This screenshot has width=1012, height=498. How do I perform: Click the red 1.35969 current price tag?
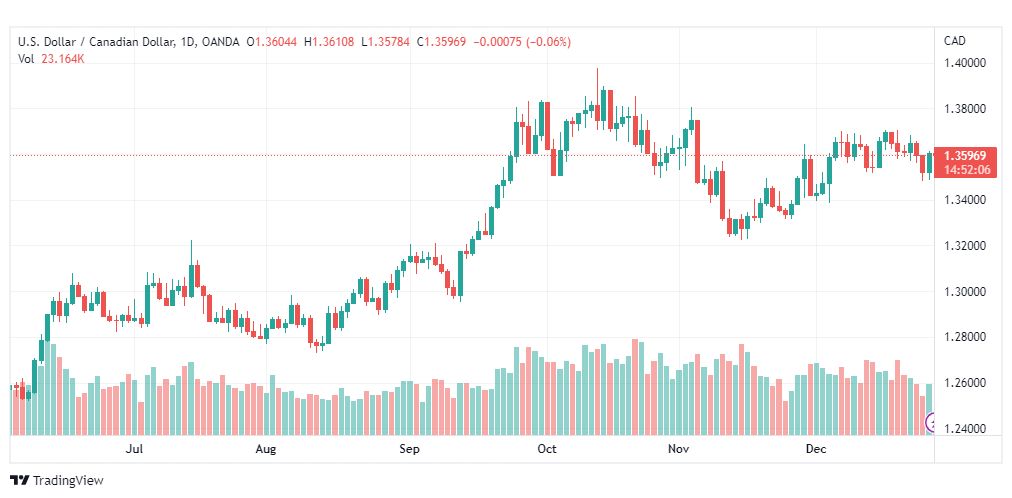pos(964,155)
